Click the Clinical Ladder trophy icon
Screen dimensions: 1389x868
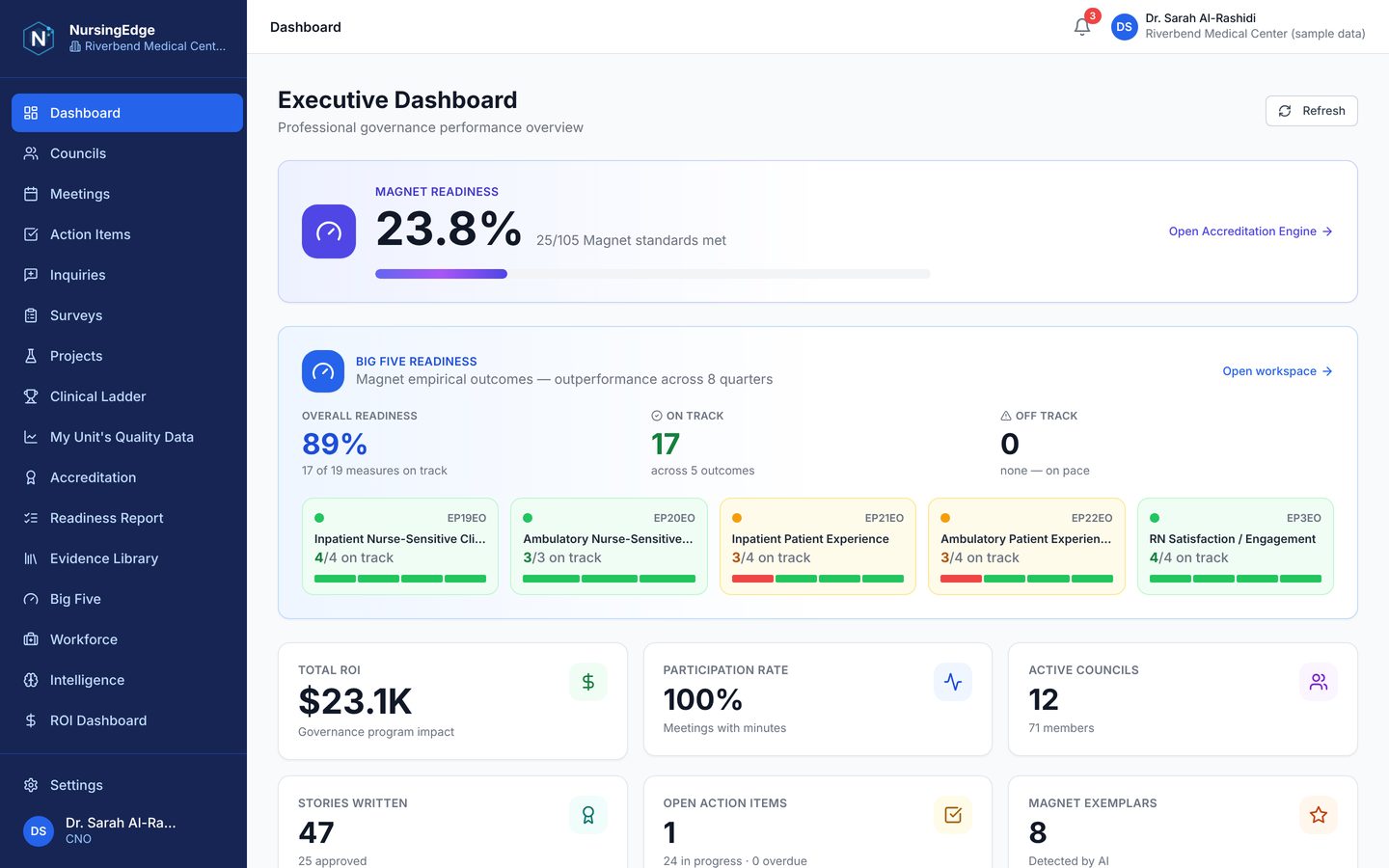point(31,396)
